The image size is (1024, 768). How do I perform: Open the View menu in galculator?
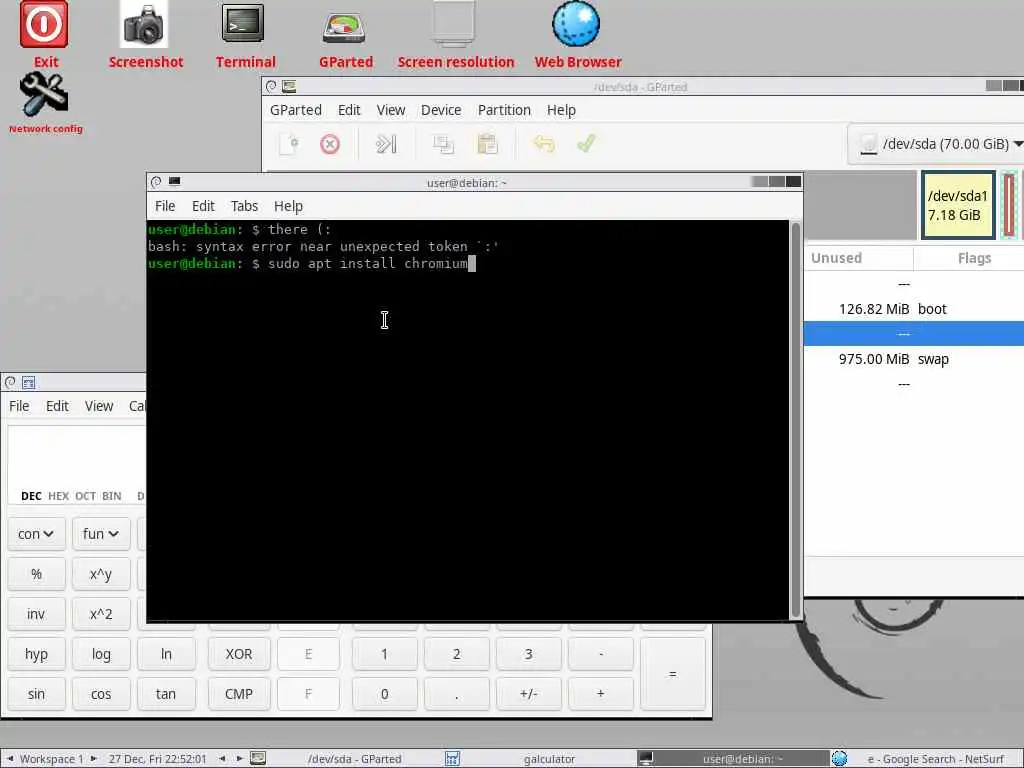point(99,406)
